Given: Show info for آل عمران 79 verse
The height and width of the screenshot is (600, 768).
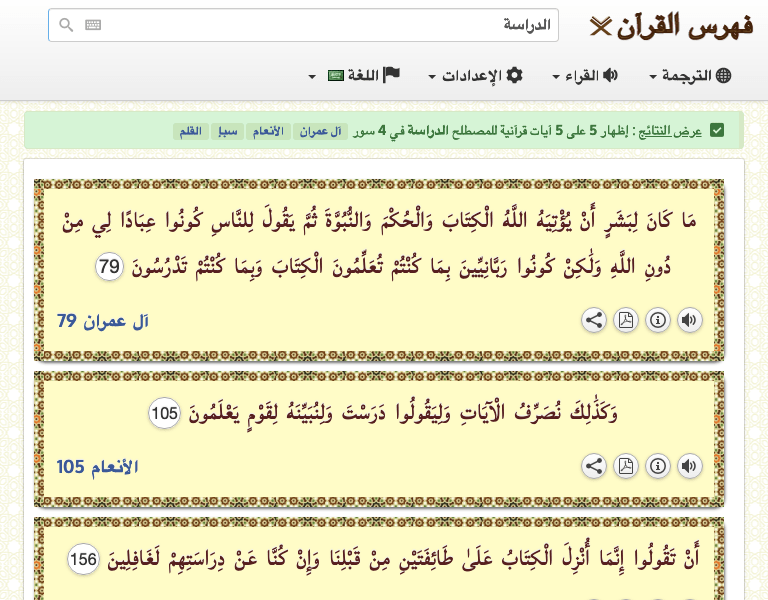Looking at the screenshot, I should click(x=658, y=320).
